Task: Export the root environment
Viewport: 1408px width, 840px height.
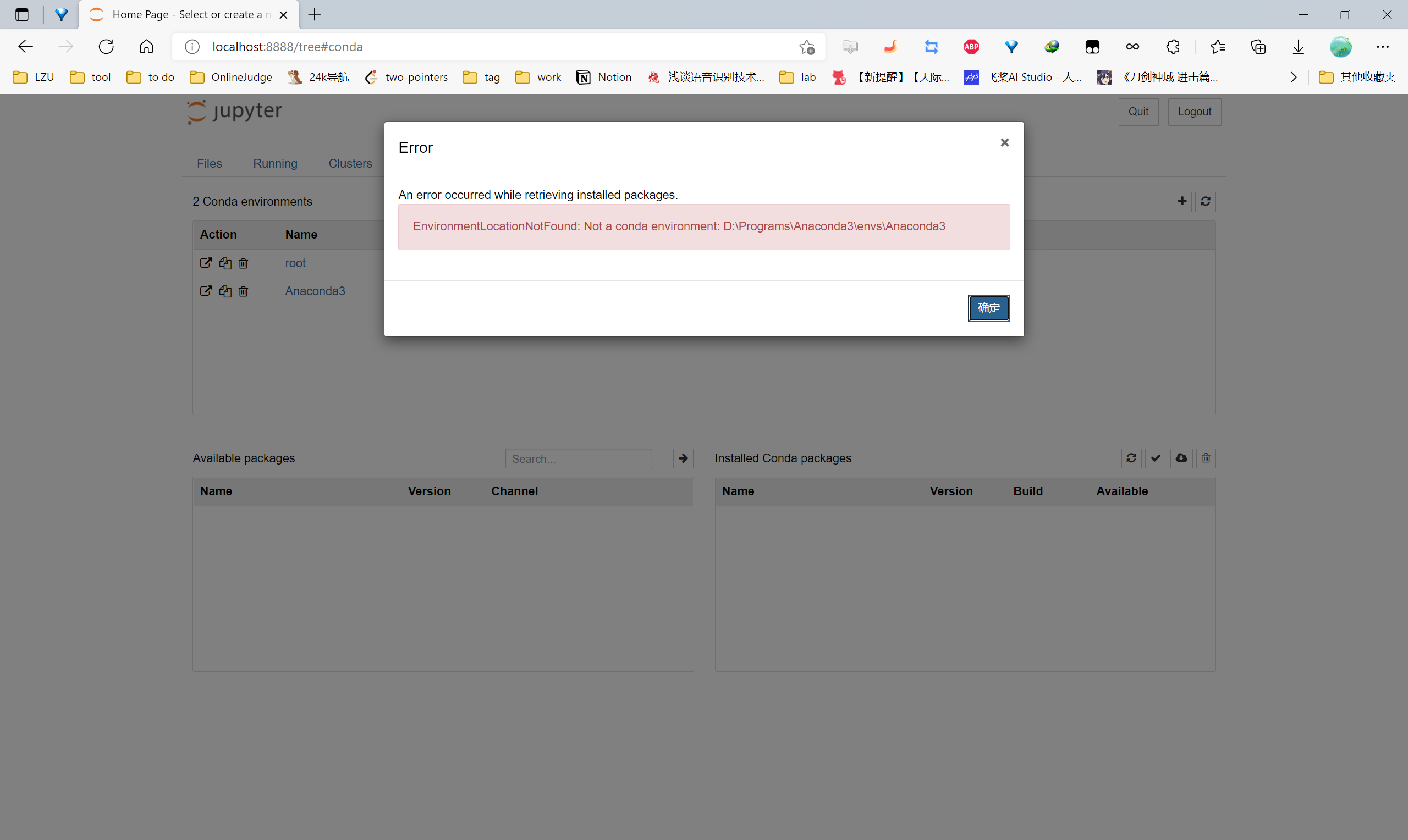Action: (x=206, y=263)
